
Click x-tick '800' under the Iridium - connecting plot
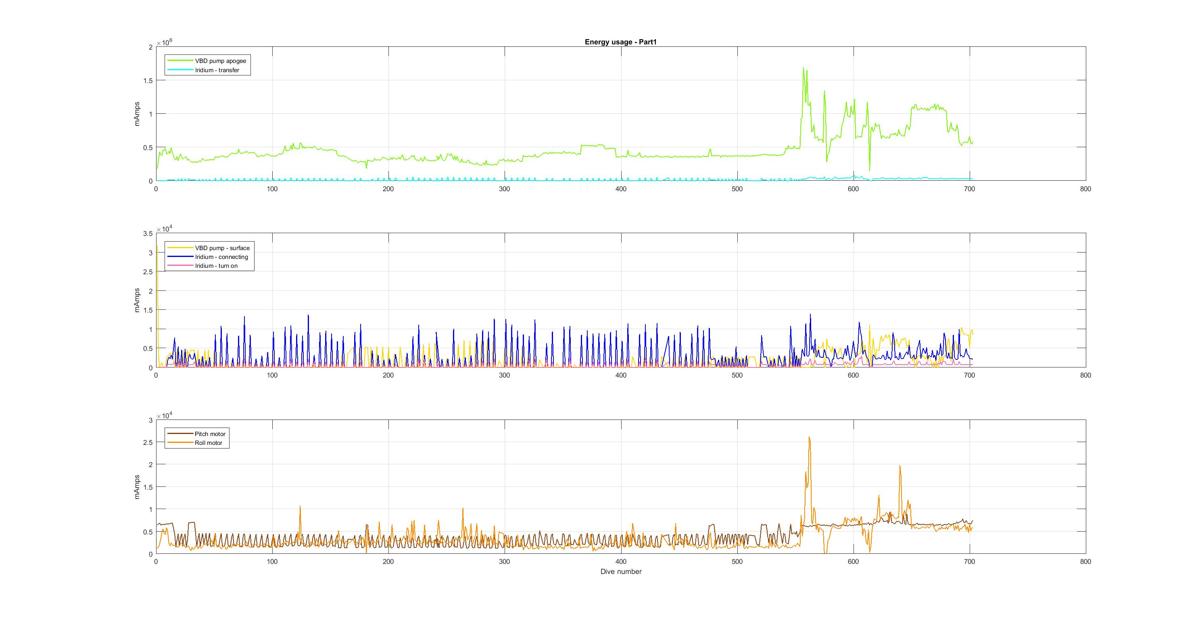pyautogui.click(x=1085, y=375)
